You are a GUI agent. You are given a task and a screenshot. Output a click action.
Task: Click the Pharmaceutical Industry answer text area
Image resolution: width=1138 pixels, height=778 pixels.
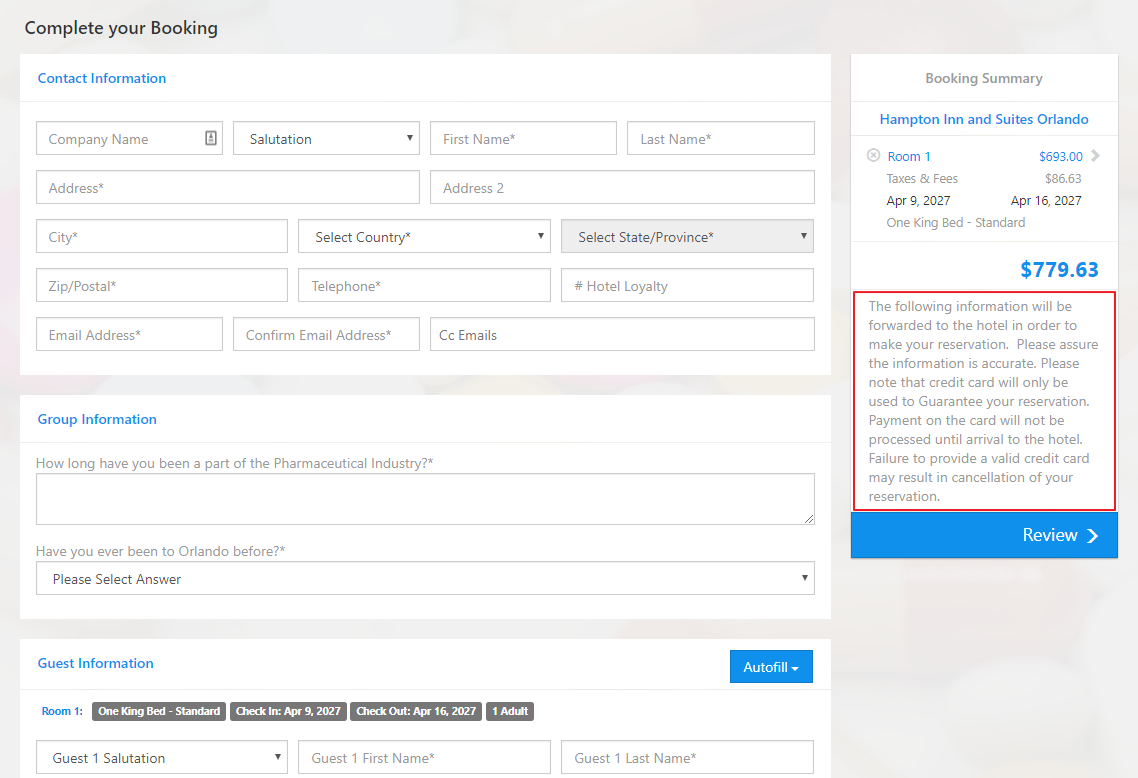(425, 499)
